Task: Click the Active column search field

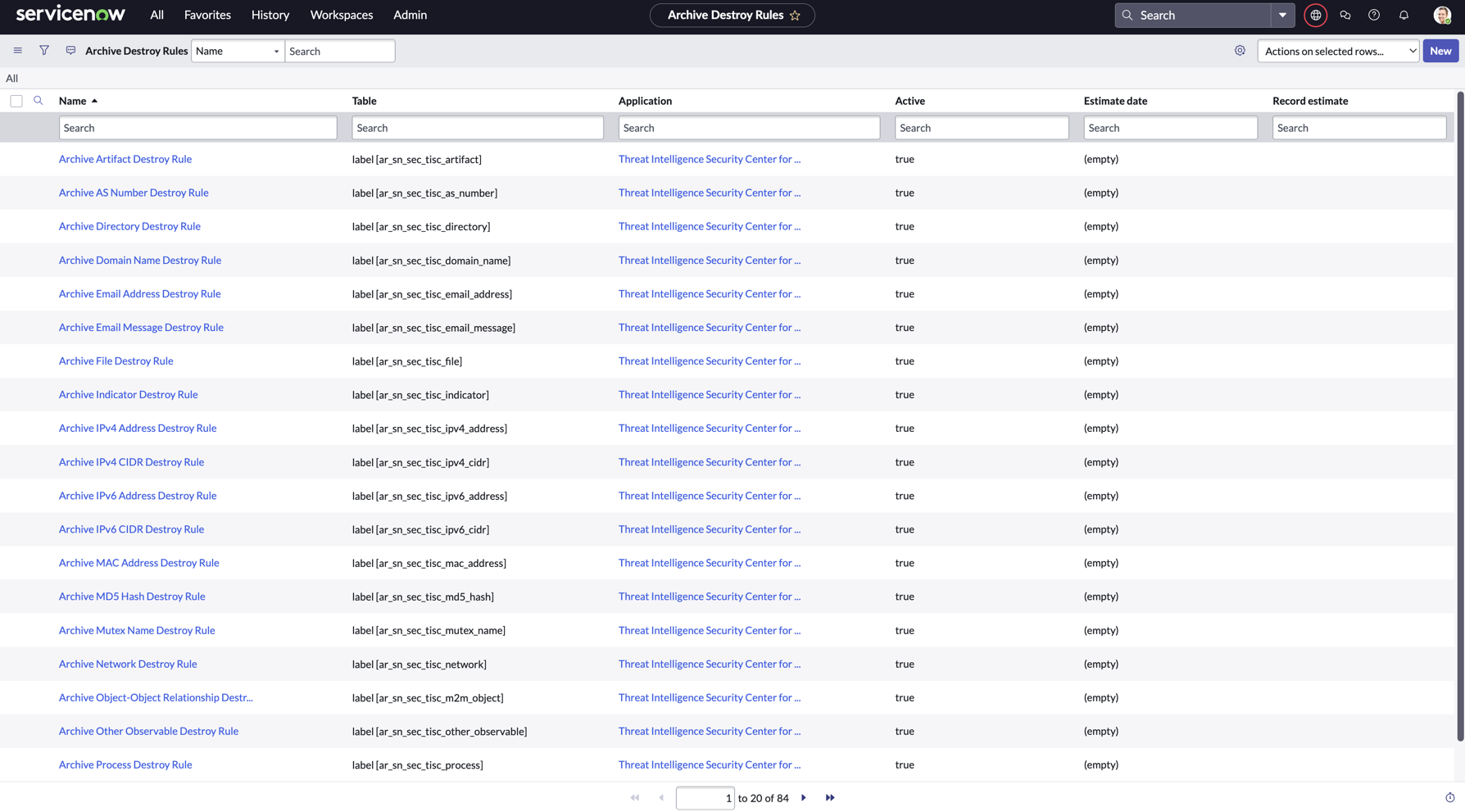Action: click(x=982, y=128)
